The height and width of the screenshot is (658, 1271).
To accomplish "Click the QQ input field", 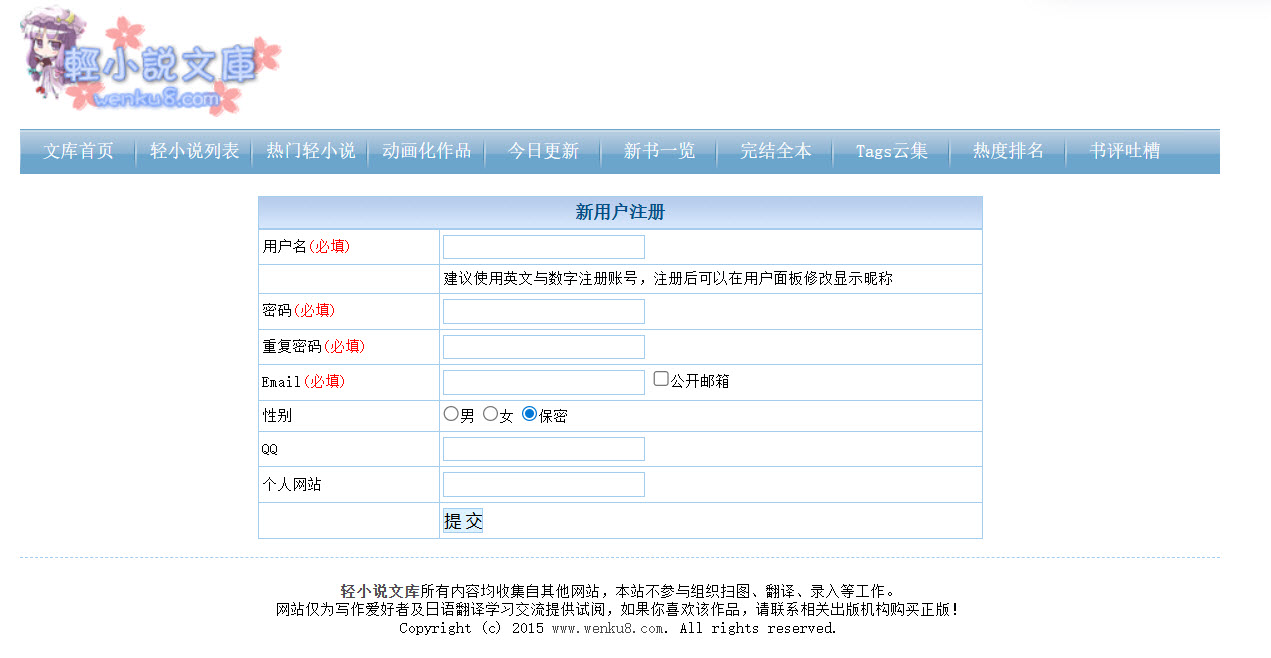I will click(544, 449).
